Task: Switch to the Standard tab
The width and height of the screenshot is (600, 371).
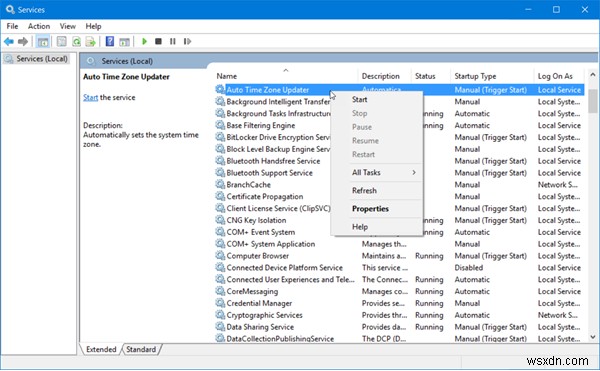Action: point(141,349)
